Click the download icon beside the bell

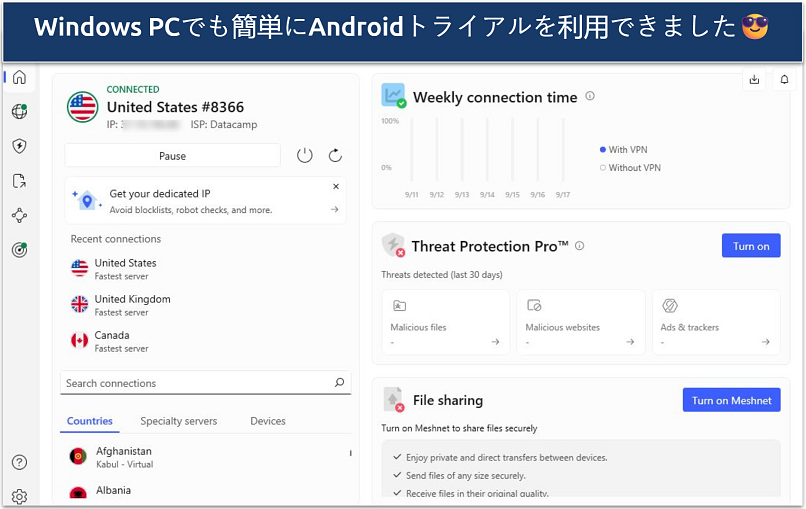tap(754, 80)
